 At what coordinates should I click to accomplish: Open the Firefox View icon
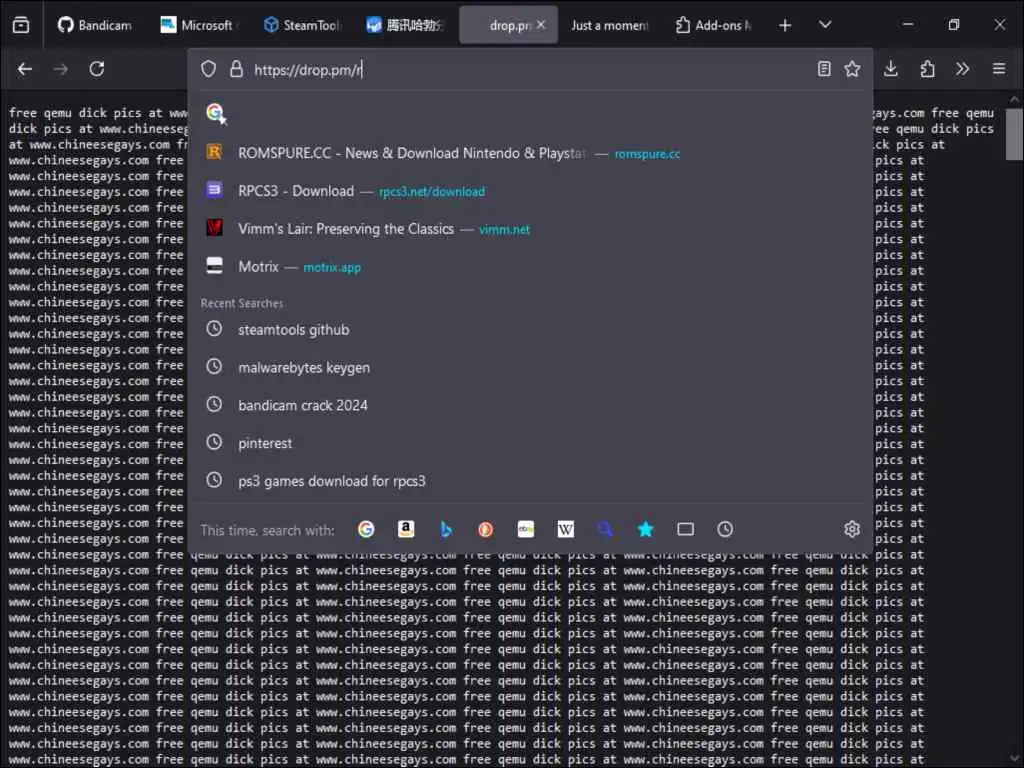coord(21,25)
